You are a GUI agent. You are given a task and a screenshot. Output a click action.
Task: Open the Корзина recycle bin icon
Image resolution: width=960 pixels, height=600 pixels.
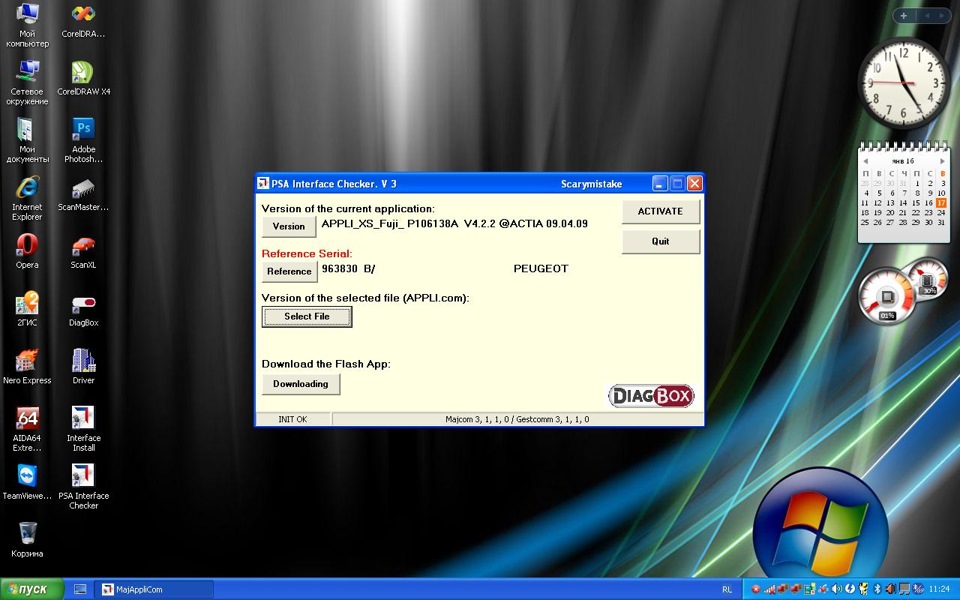(x=27, y=539)
